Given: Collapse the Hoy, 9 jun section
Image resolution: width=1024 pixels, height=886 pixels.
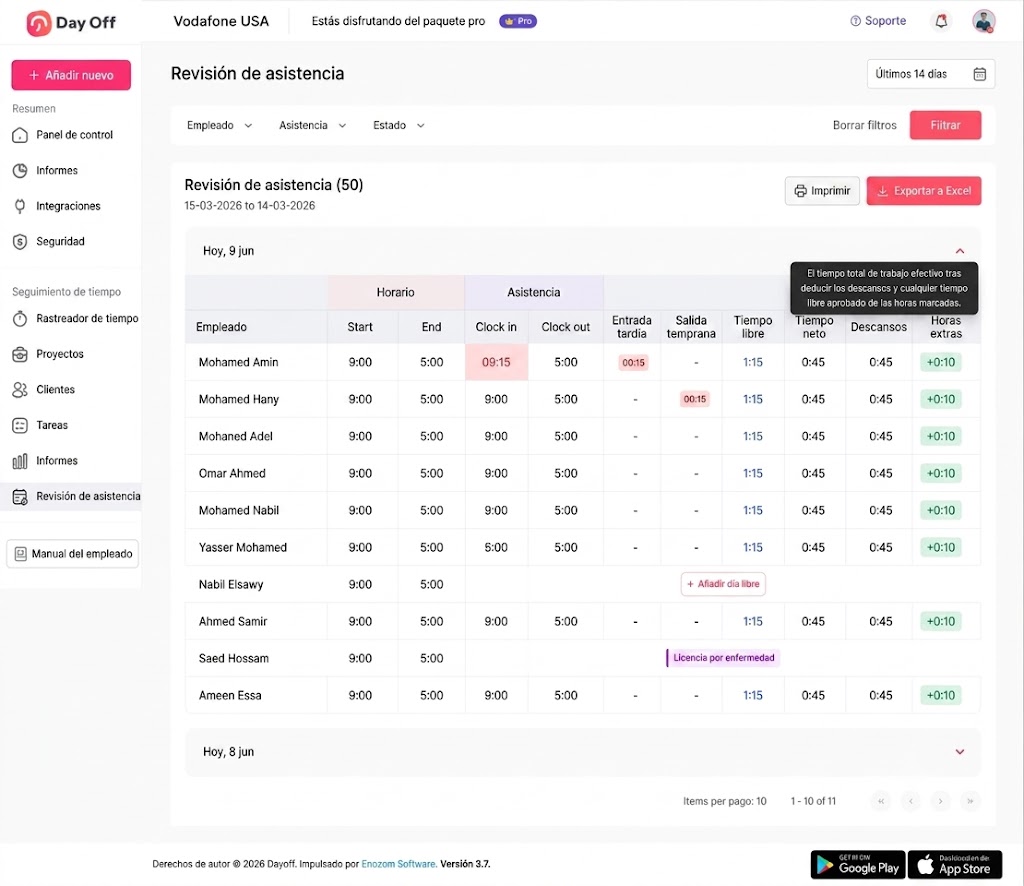Looking at the screenshot, I should pos(959,251).
